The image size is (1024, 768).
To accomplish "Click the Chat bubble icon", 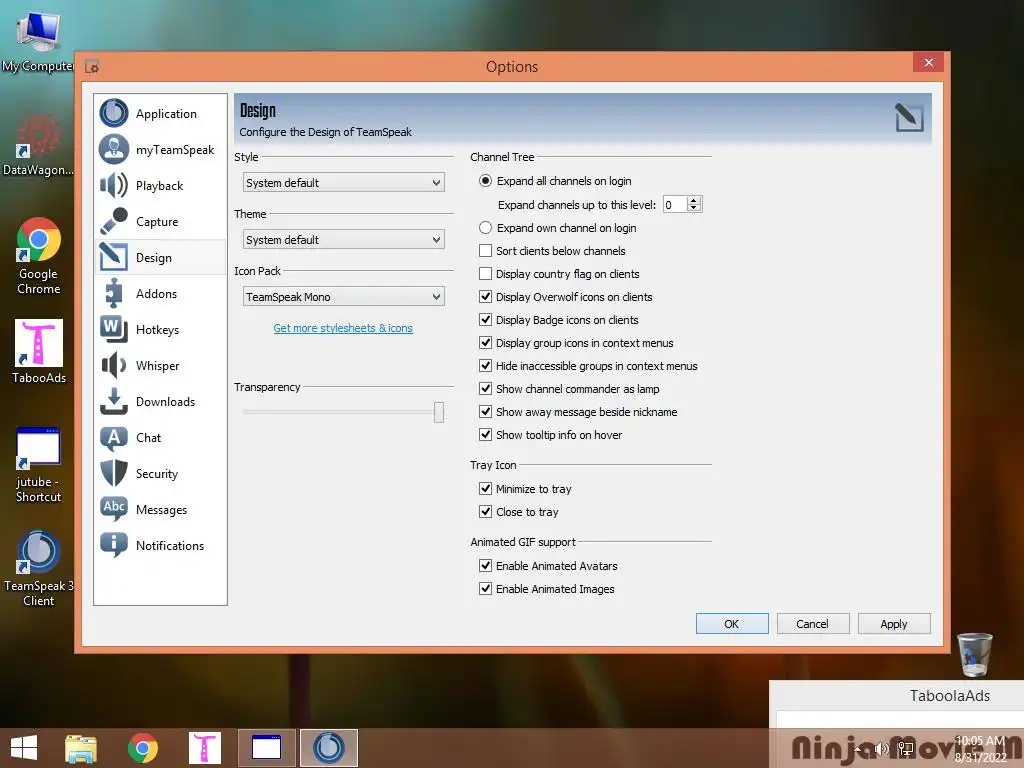I will point(114,438).
